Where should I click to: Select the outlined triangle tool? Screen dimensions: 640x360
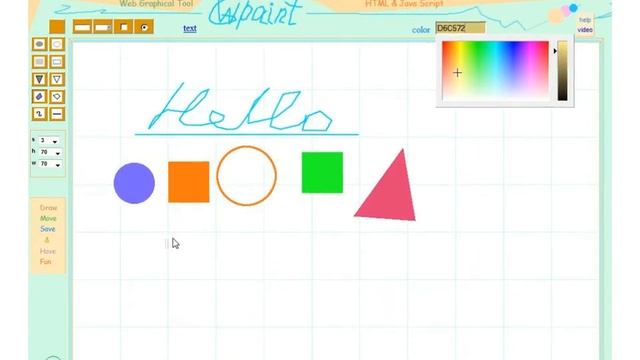point(57,79)
